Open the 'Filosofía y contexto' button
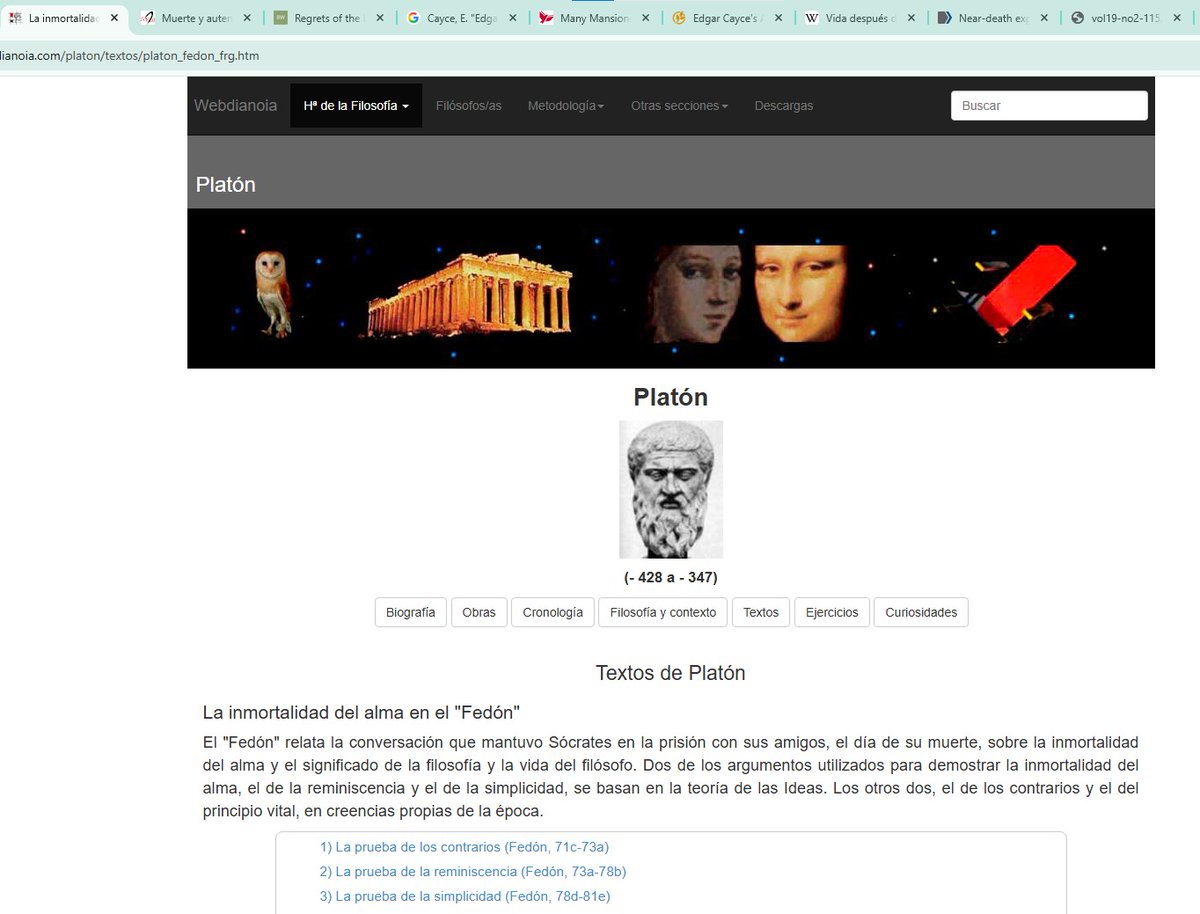The height and width of the screenshot is (914, 1200). pyautogui.click(x=663, y=613)
